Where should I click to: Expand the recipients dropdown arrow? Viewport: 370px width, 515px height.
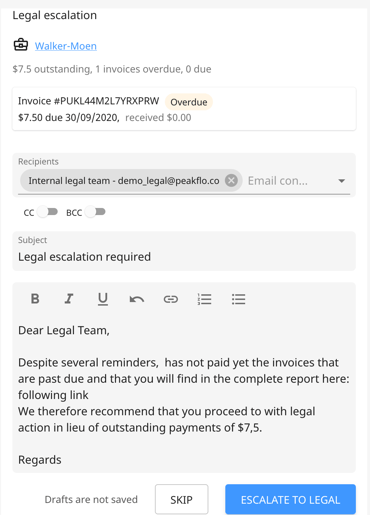pyautogui.click(x=341, y=181)
